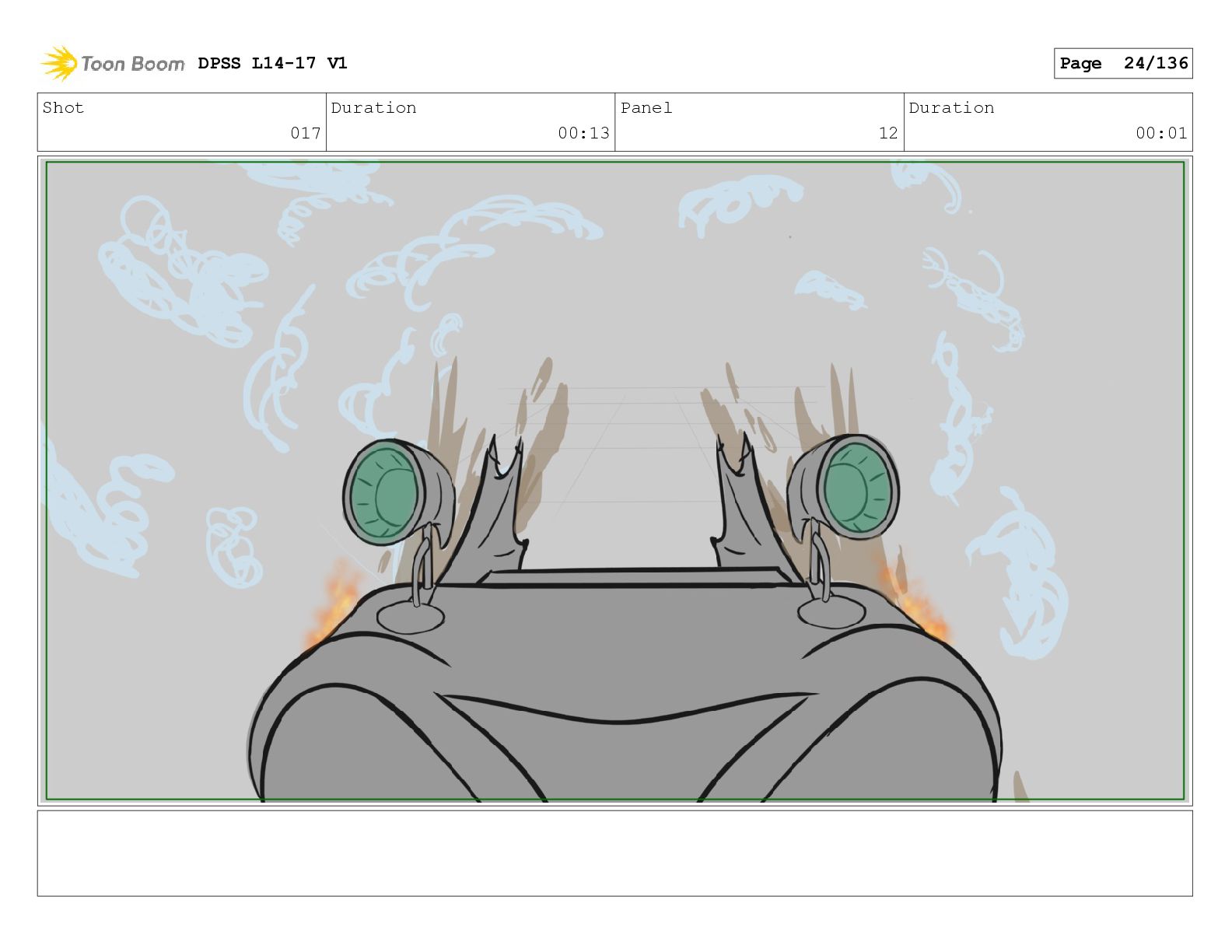The image size is (1232, 952).
Task: Click the 'Shot' header label
Action: [63, 107]
